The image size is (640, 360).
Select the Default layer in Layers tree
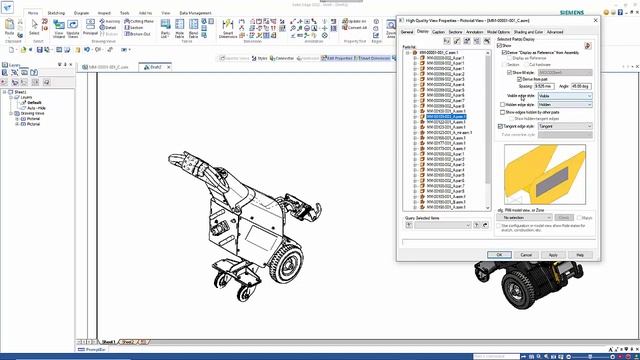click(34, 103)
